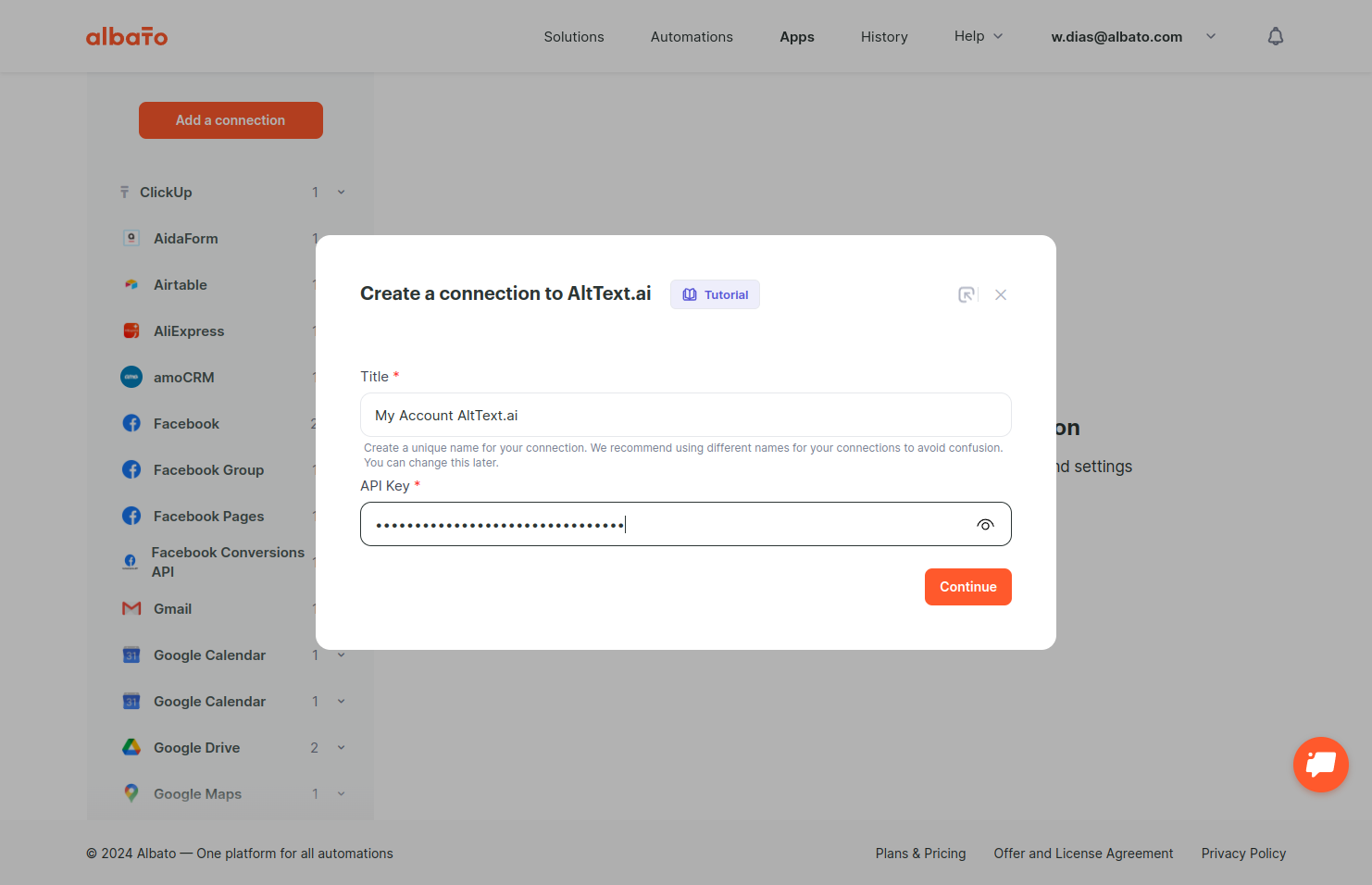Open the Help dropdown menu

pos(979,36)
